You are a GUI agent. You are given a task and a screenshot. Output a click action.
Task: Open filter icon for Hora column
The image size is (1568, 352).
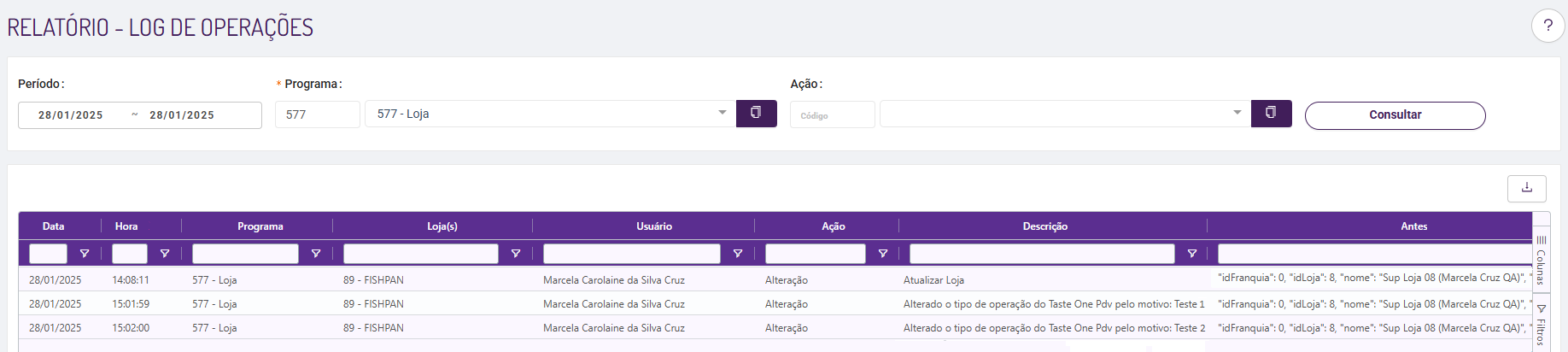click(x=165, y=254)
